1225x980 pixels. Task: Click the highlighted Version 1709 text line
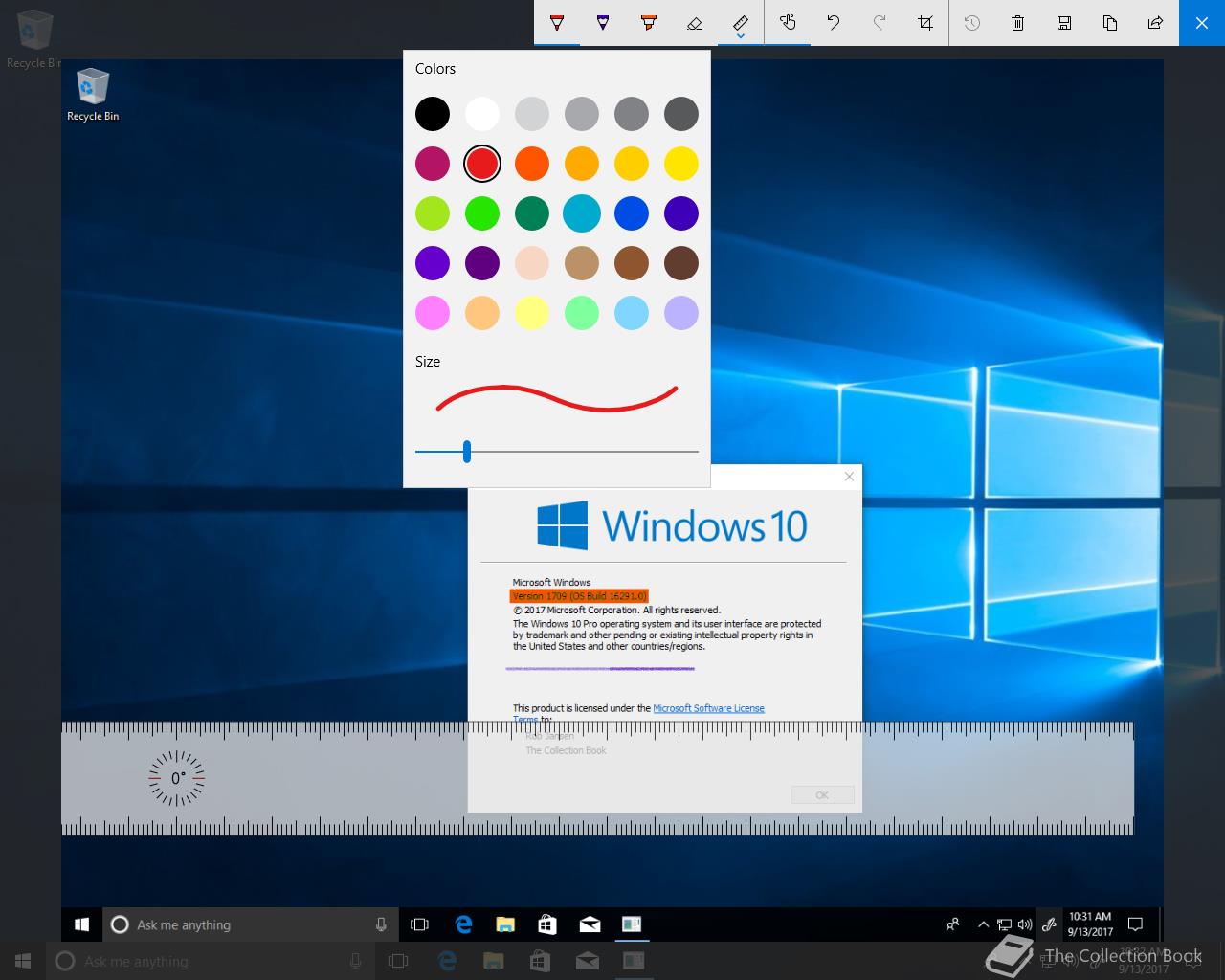pos(579,596)
